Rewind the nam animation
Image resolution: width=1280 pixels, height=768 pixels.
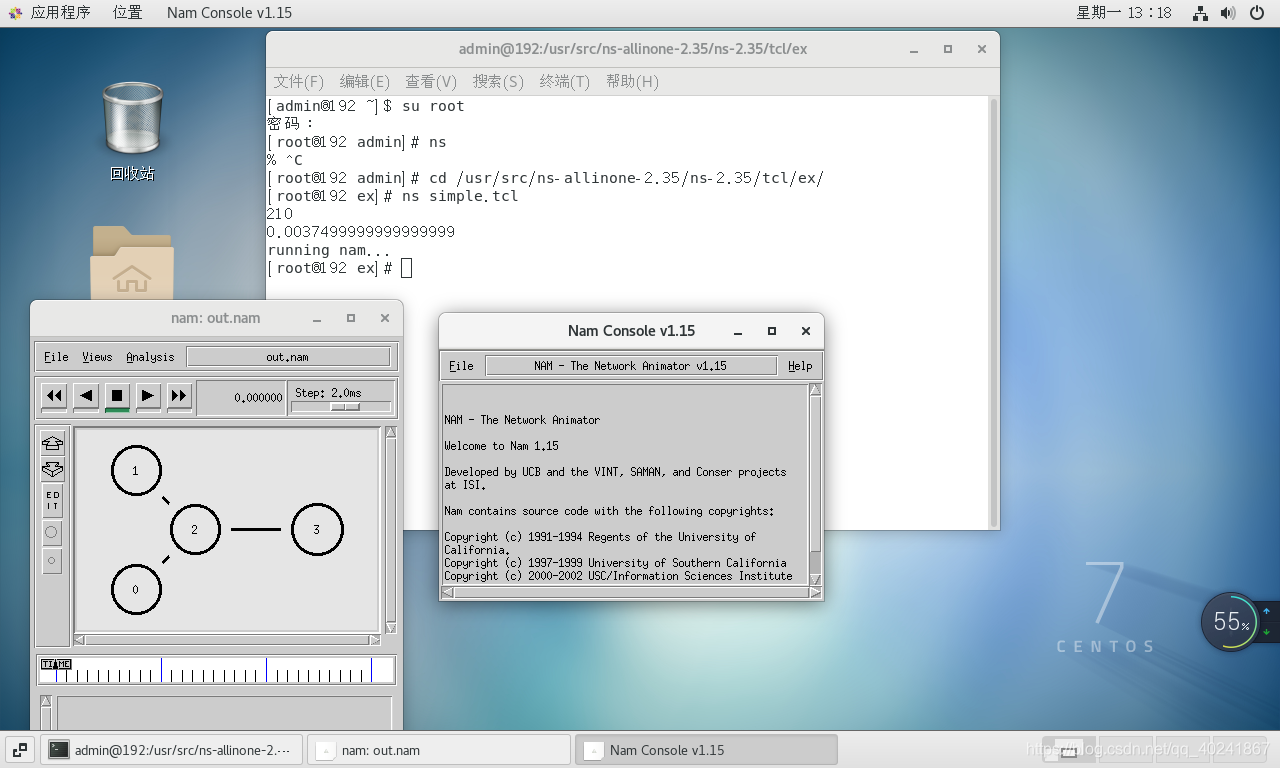coord(54,396)
